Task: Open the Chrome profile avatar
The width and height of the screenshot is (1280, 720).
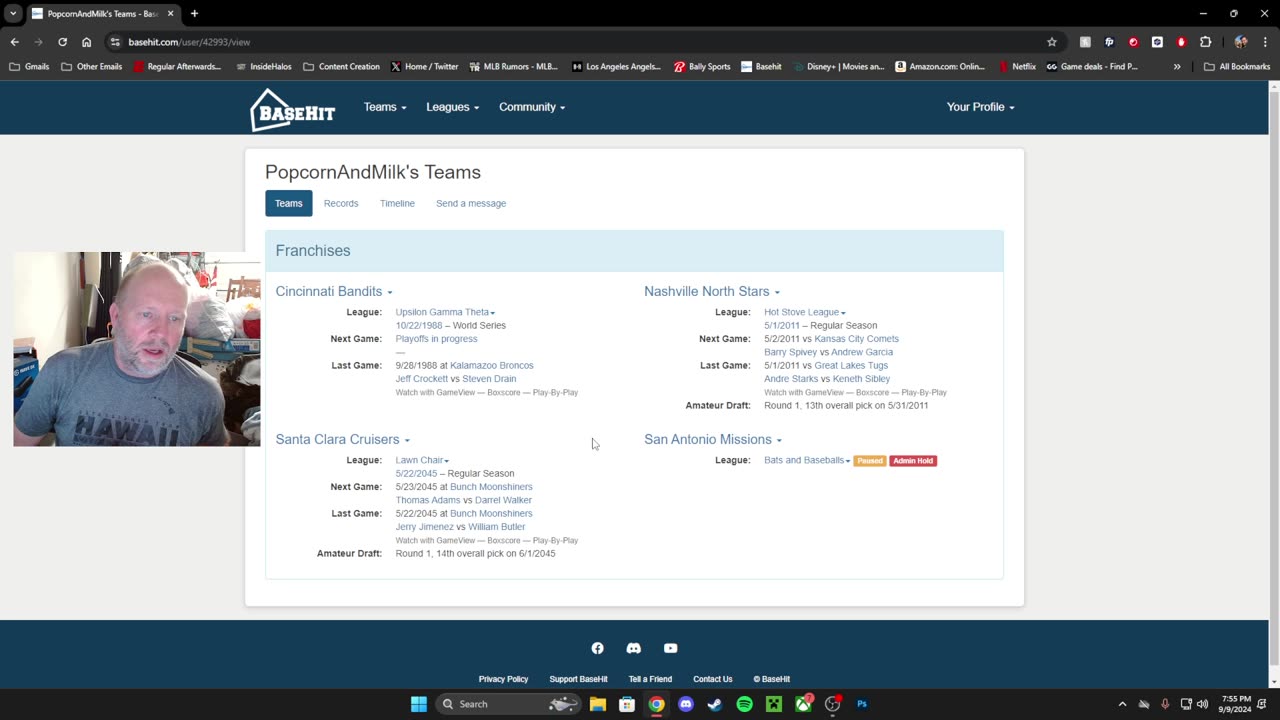Action: 1241,42
